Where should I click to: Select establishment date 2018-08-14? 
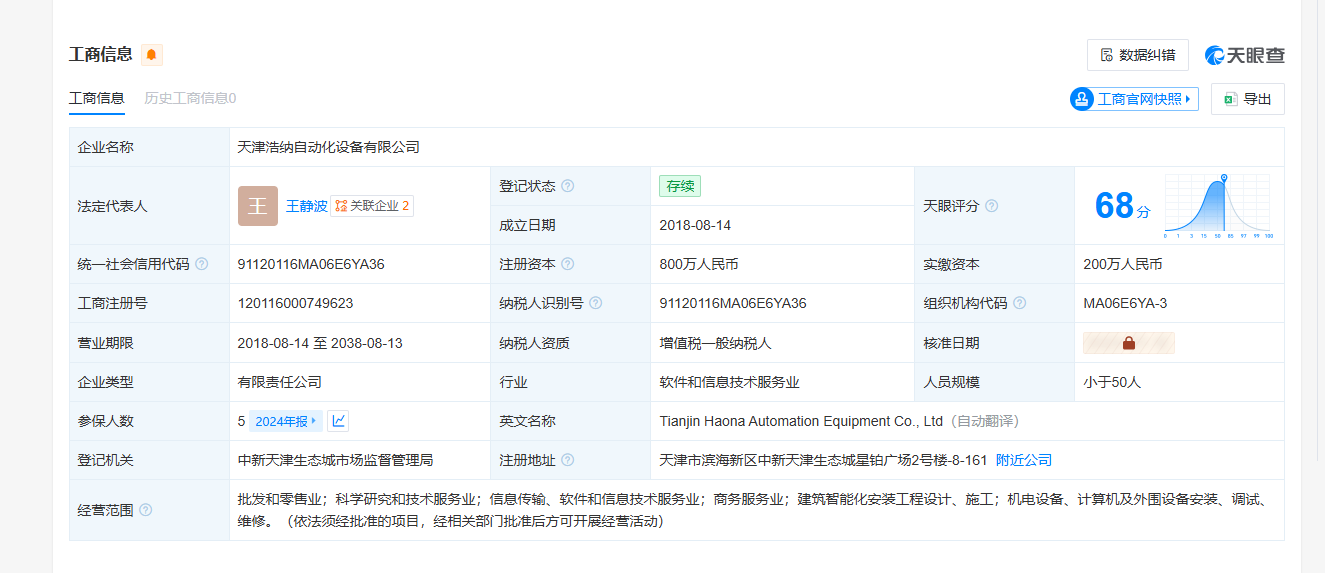[695, 225]
